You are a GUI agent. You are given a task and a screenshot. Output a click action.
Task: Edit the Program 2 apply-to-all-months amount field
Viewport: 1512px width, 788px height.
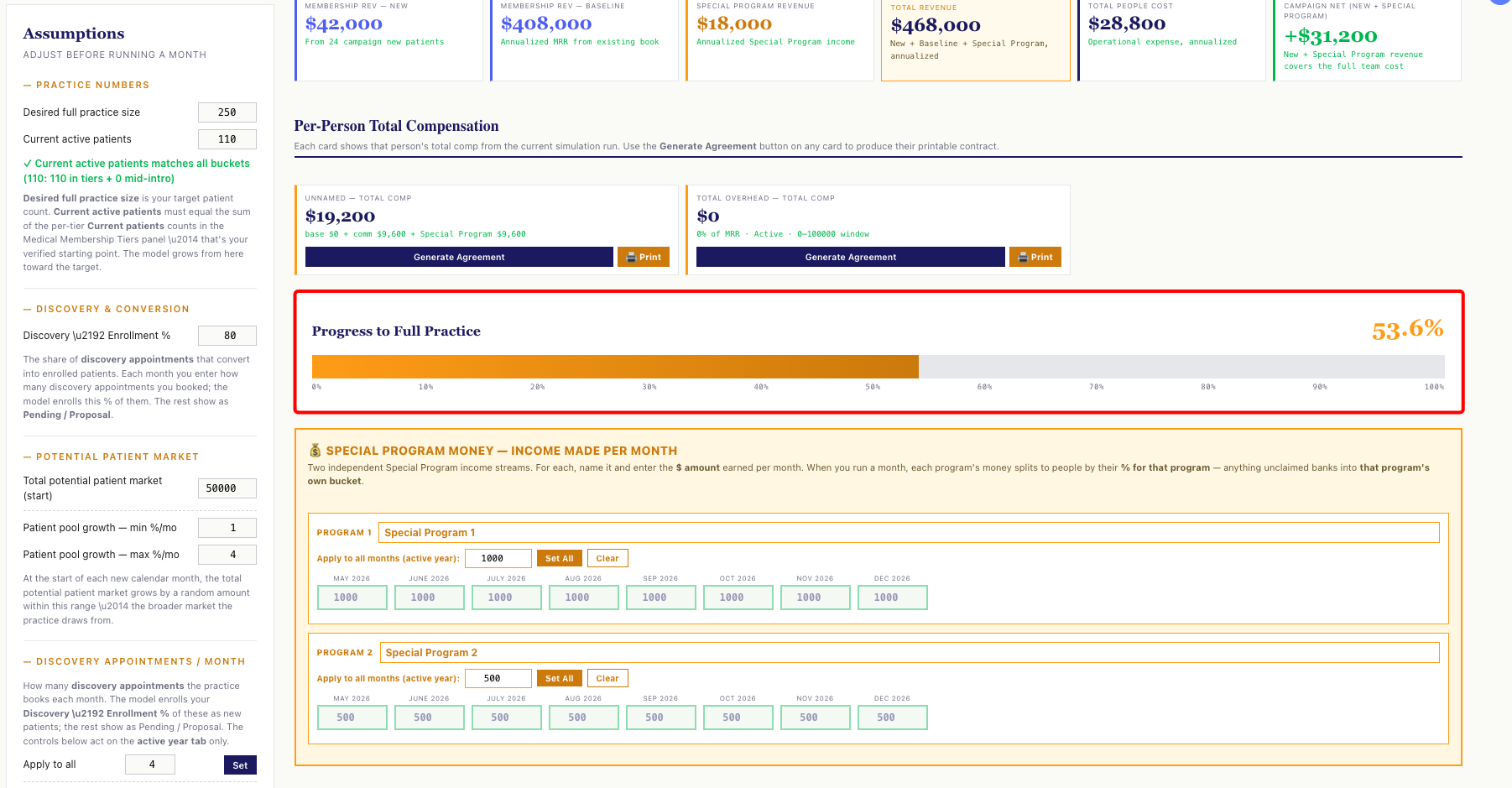(498, 678)
